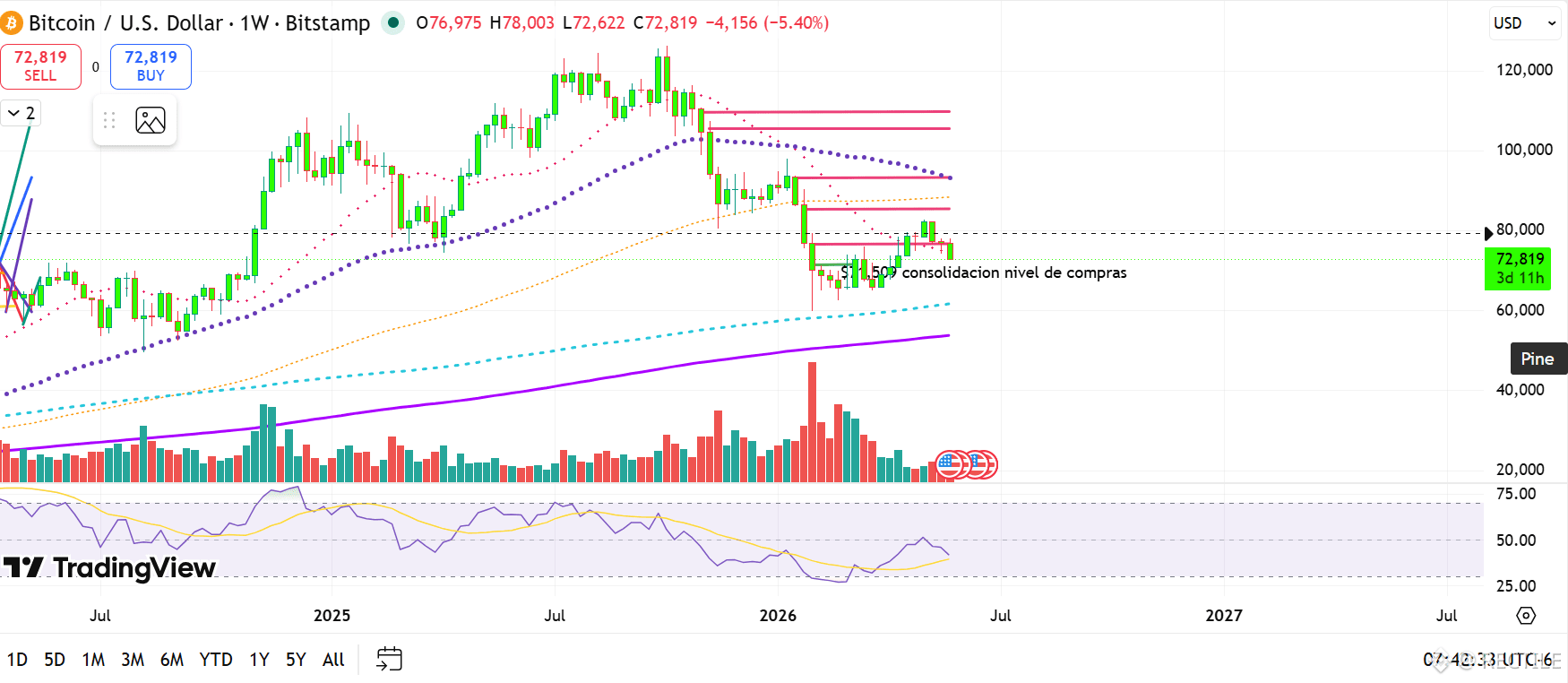Click the RSI 25.00 scale label
1568x683 pixels.
pos(1516,586)
